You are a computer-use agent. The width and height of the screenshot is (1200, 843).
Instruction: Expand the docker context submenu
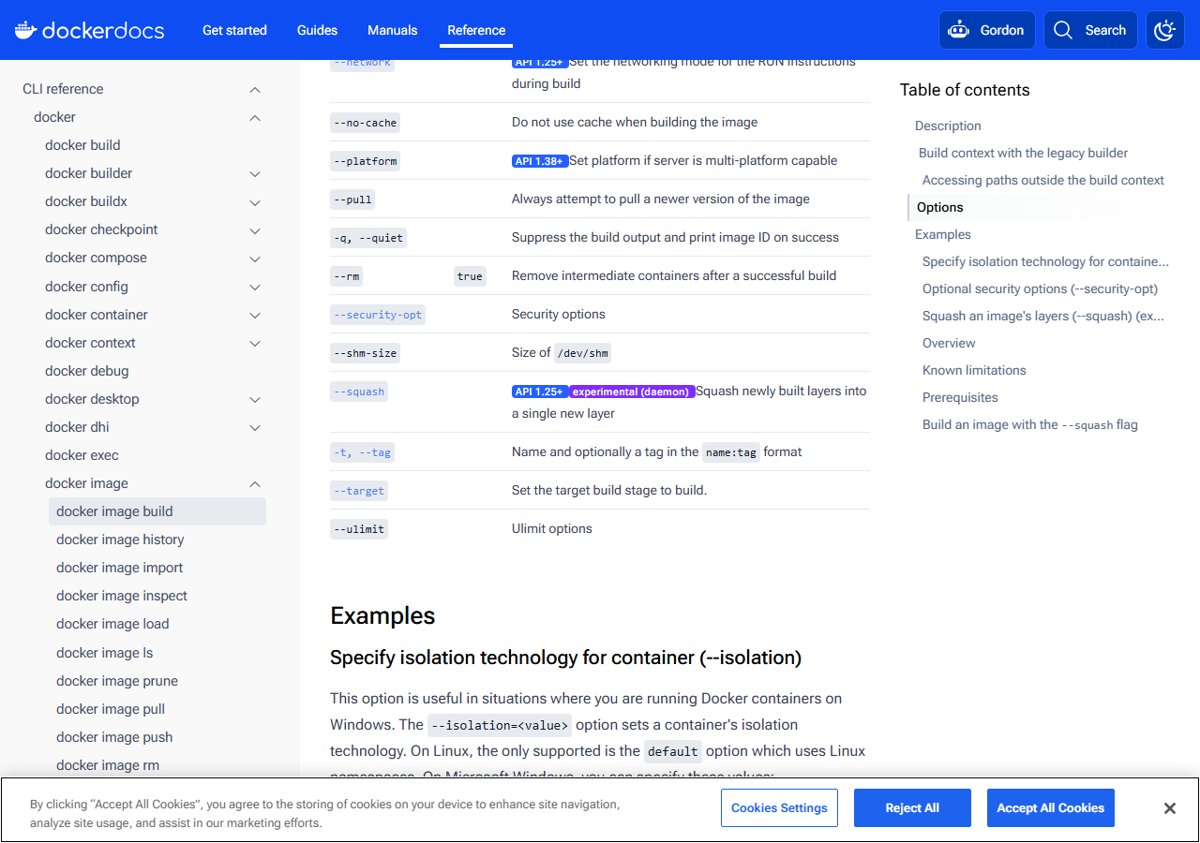tap(255, 342)
